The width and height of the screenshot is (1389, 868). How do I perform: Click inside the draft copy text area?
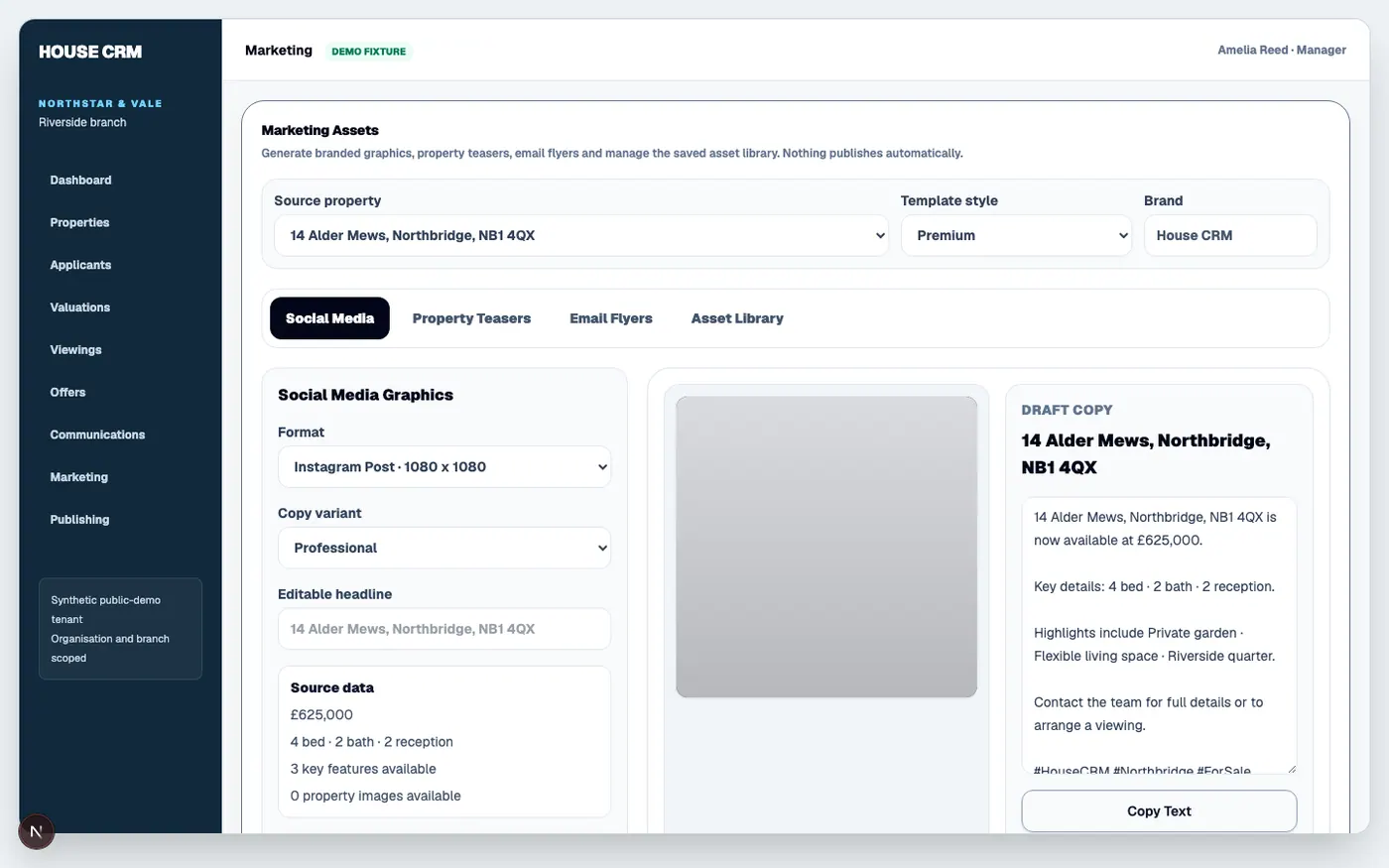pos(1159,635)
